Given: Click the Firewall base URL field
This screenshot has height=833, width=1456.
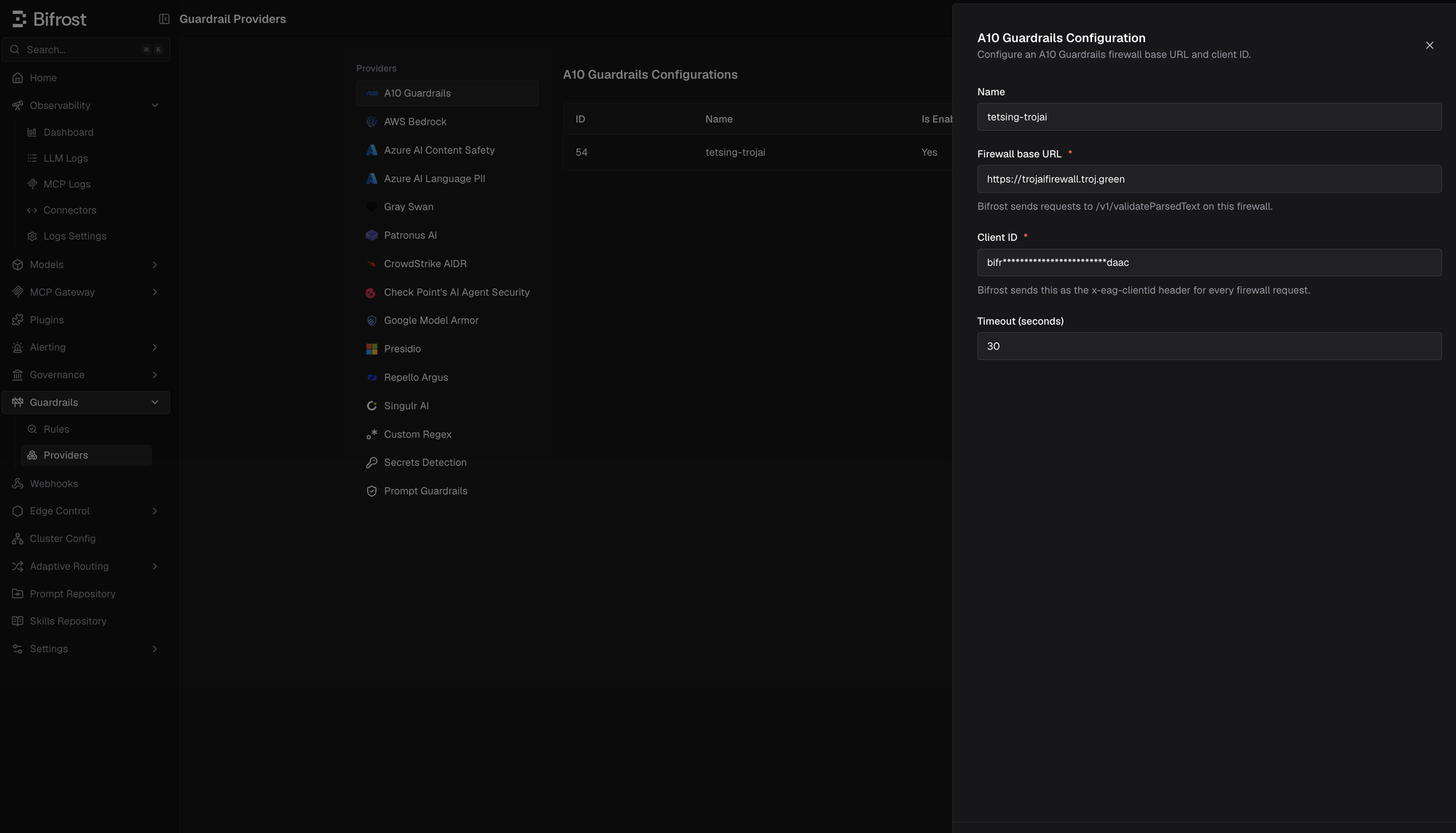Looking at the screenshot, I should [x=1208, y=179].
